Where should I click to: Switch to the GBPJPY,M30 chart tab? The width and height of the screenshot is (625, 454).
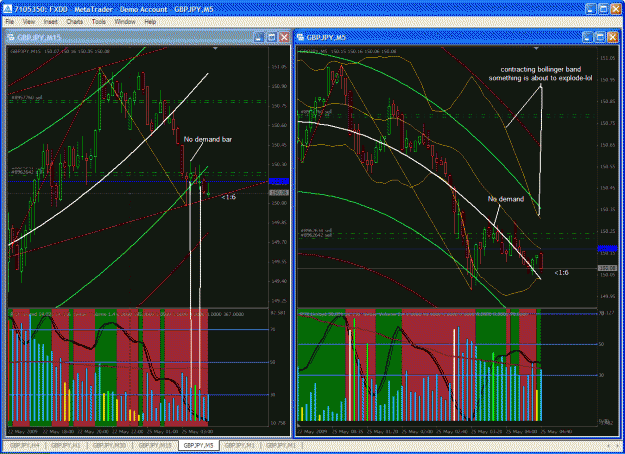(109, 445)
